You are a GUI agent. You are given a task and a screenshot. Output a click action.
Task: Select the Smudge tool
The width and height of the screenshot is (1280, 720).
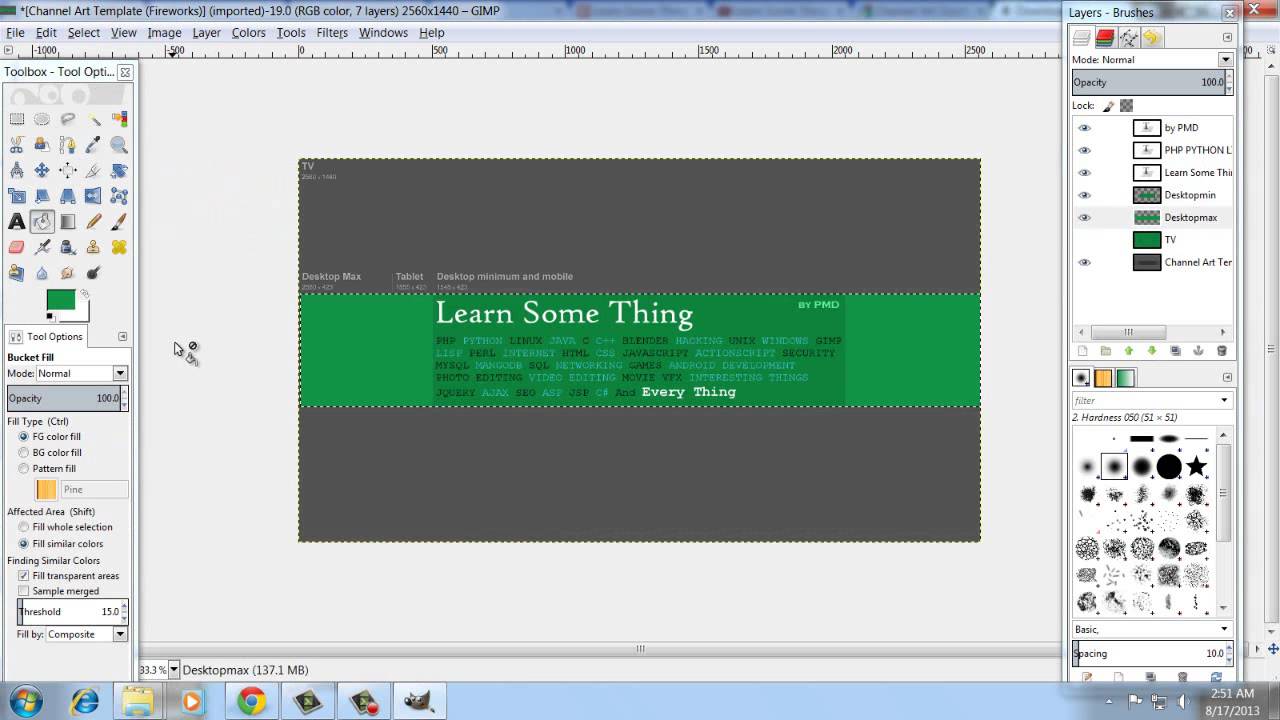68,273
